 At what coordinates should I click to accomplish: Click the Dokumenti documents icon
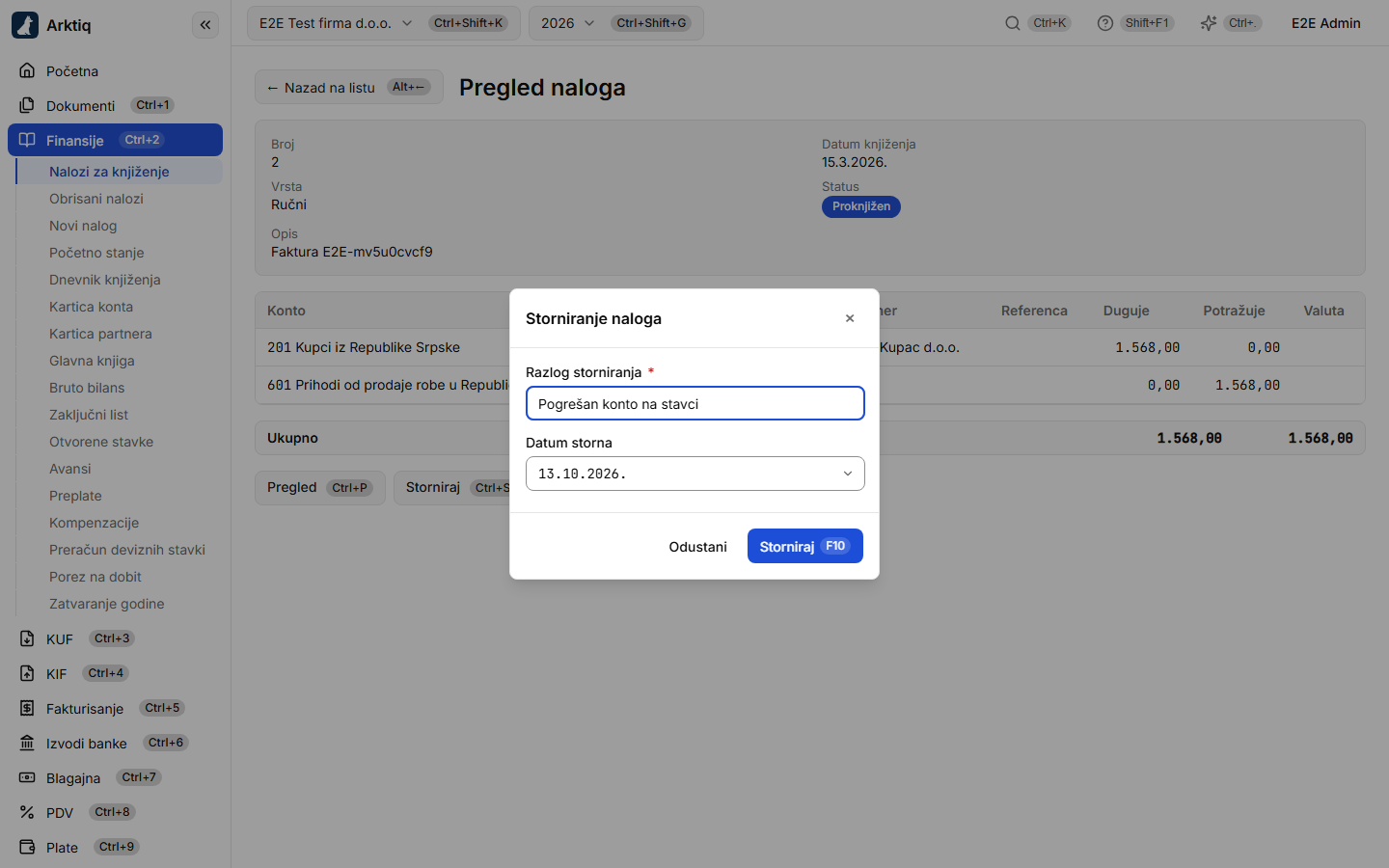click(27, 105)
